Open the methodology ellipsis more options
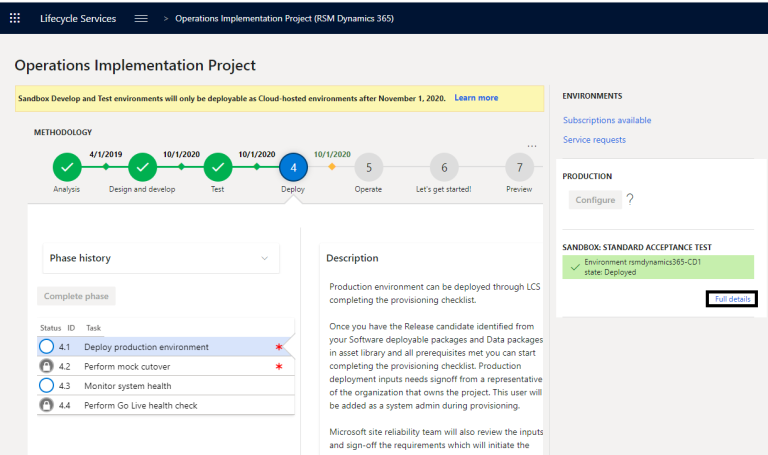768x455 pixels. click(x=532, y=146)
